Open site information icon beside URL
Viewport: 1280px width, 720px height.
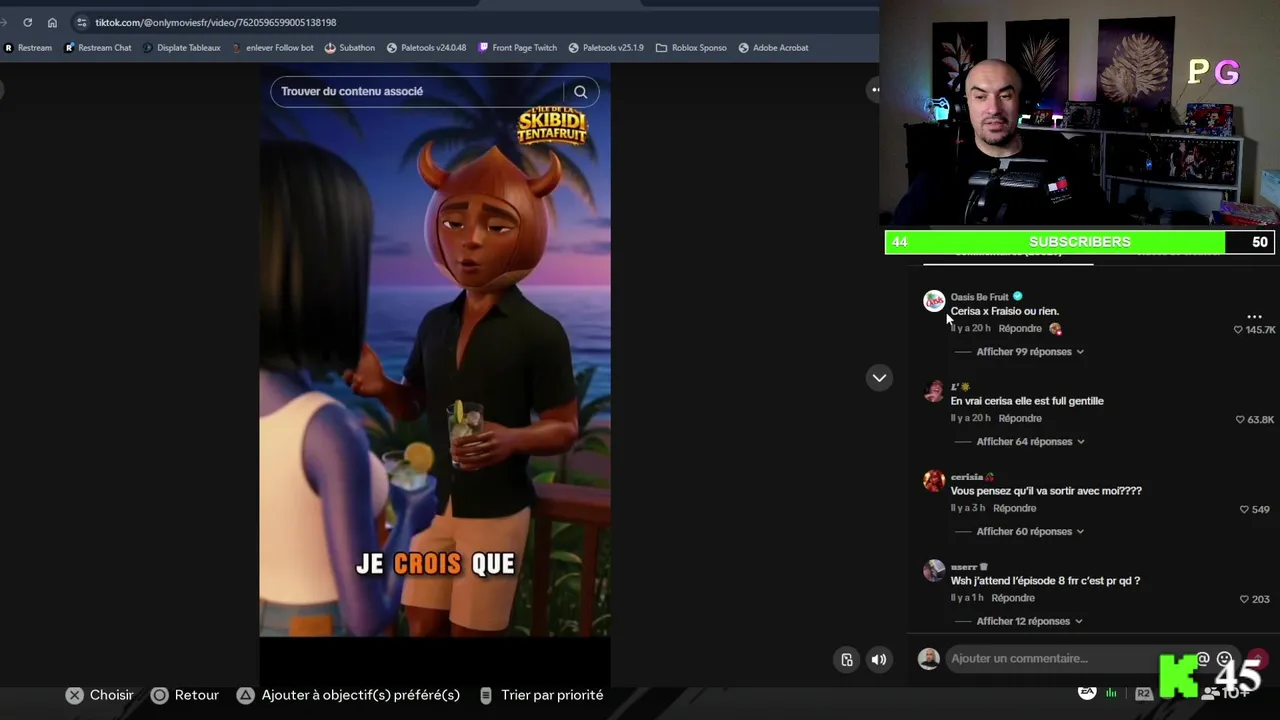tap(82, 22)
